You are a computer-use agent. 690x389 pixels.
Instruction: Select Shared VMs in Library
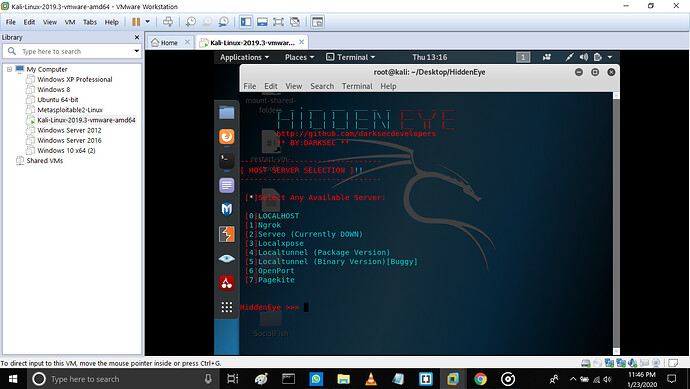44,161
